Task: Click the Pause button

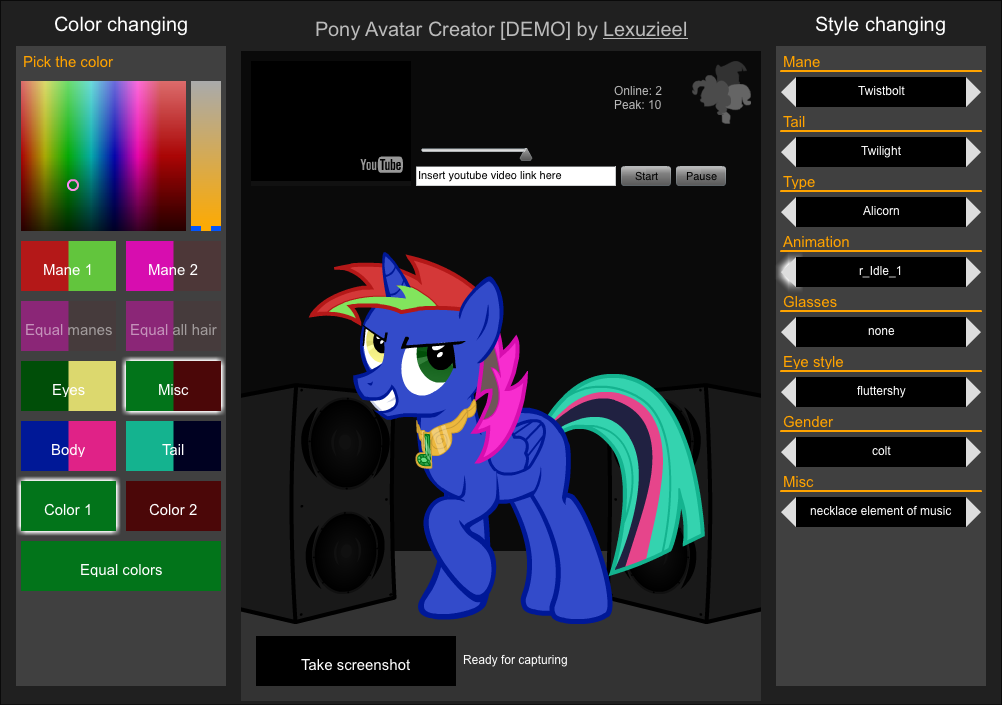Action: click(700, 175)
